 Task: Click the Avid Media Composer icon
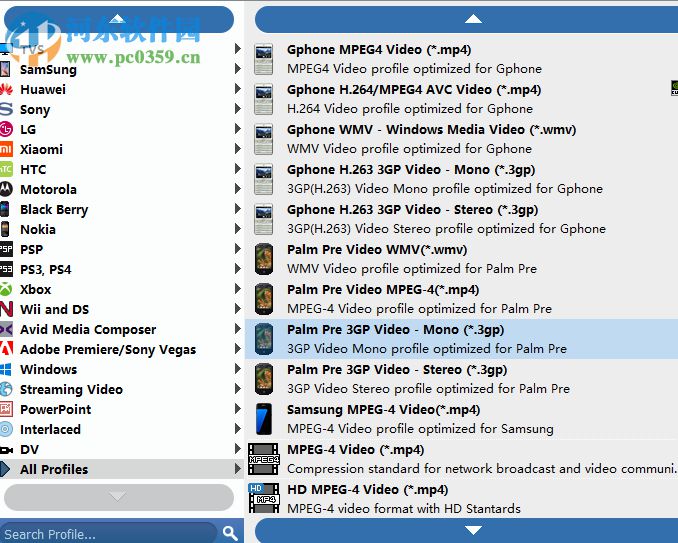pyautogui.click(x=6, y=329)
